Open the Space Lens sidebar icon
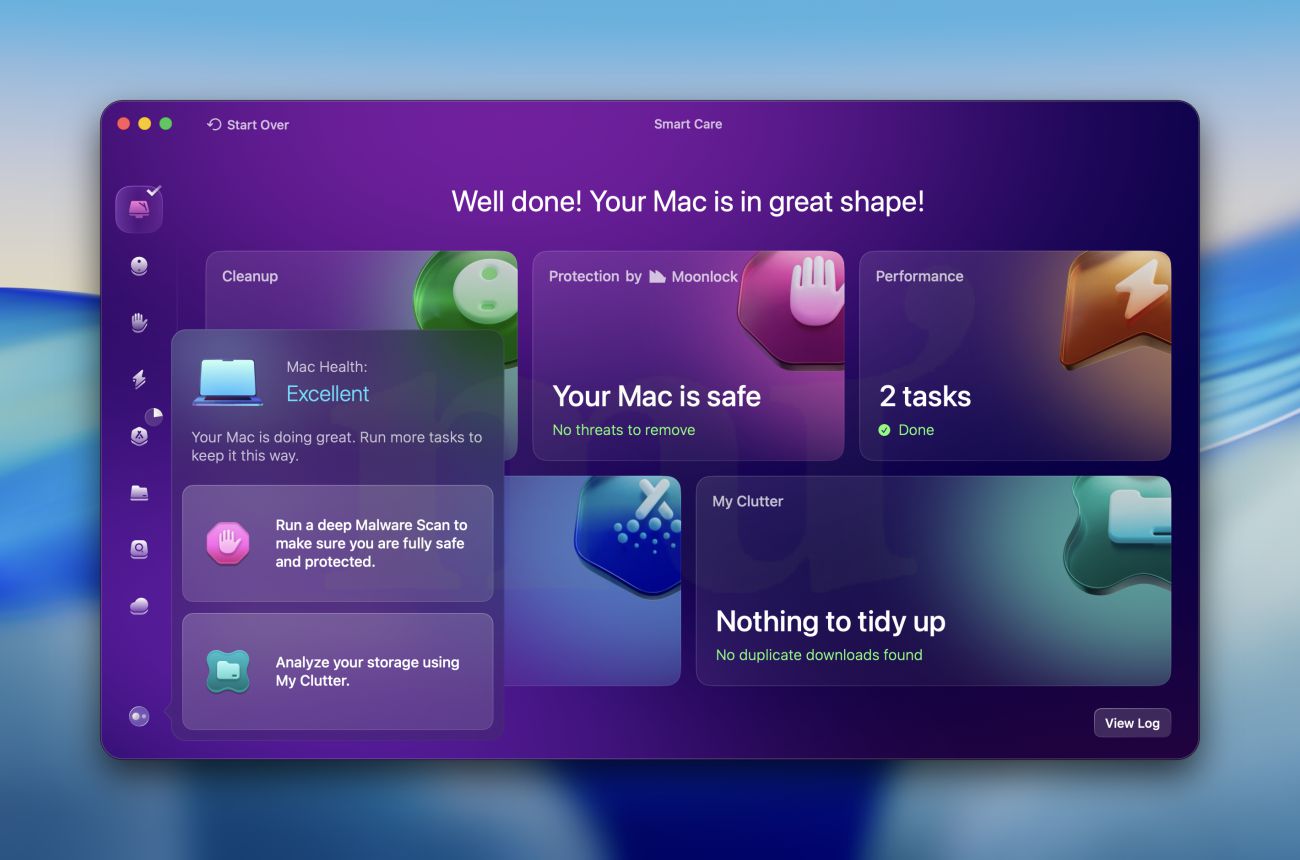 pyautogui.click(x=139, y=549)
